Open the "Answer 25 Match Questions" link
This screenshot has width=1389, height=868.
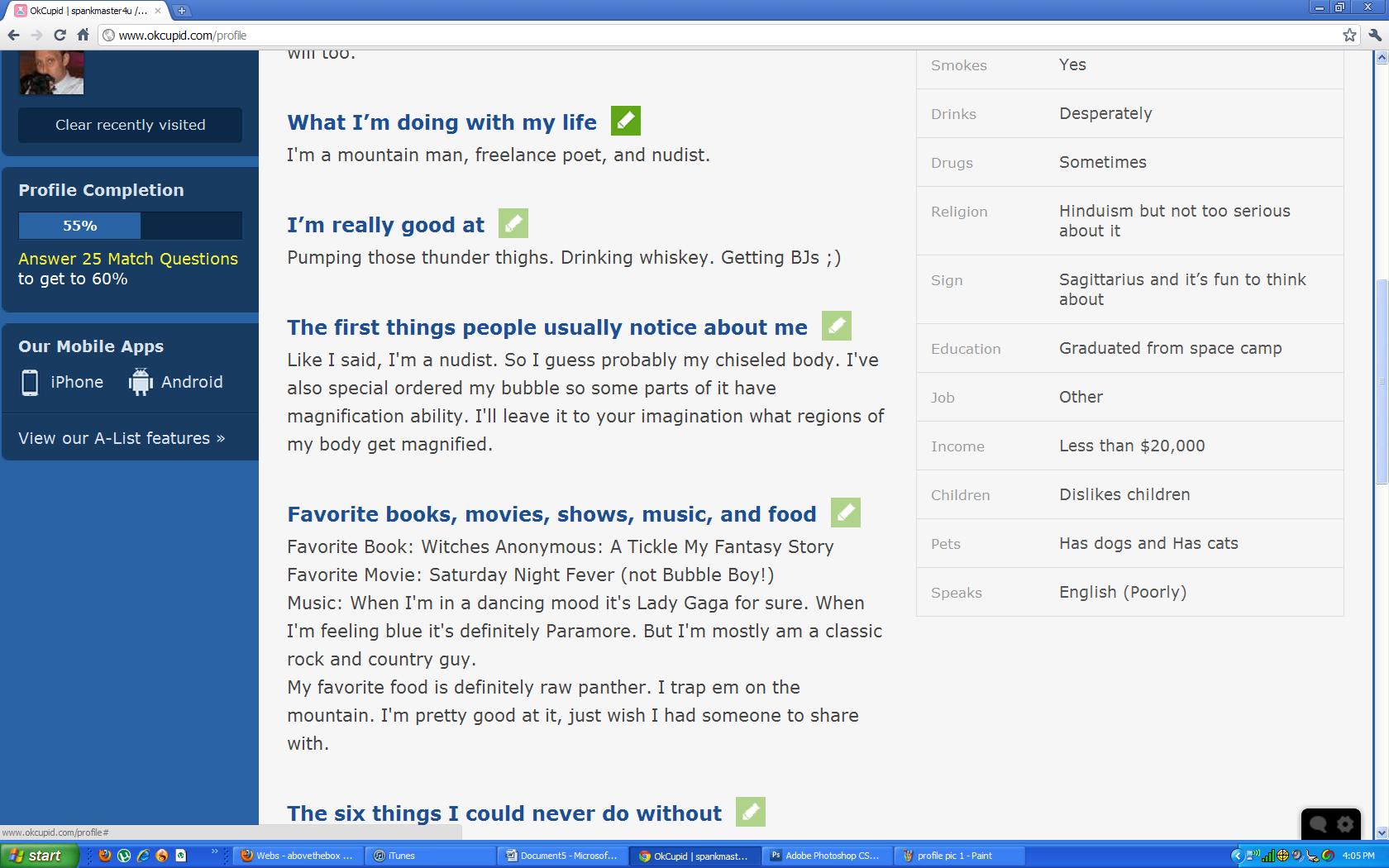point(128,258)
